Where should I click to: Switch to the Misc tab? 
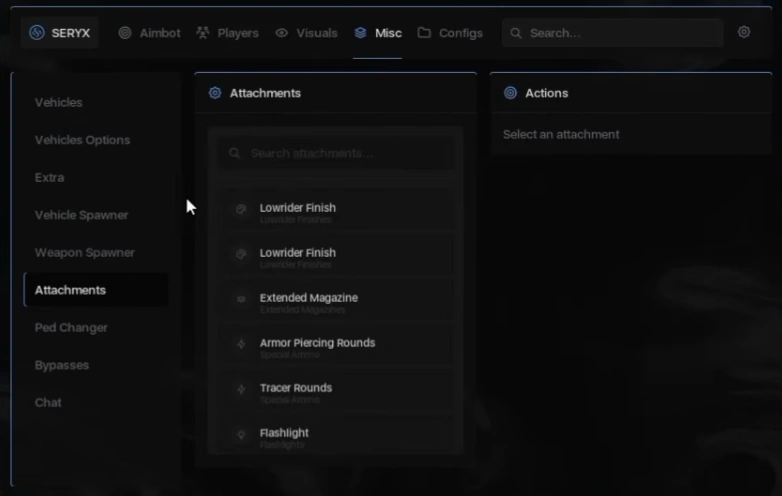click(x=378, y=33)
